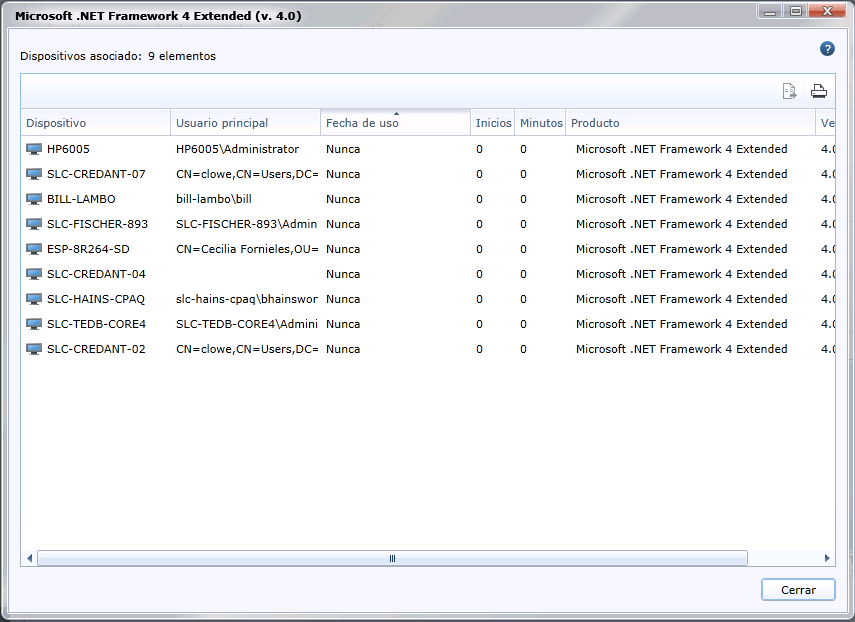Maximize the dialog window

click(x=796, y=11)
